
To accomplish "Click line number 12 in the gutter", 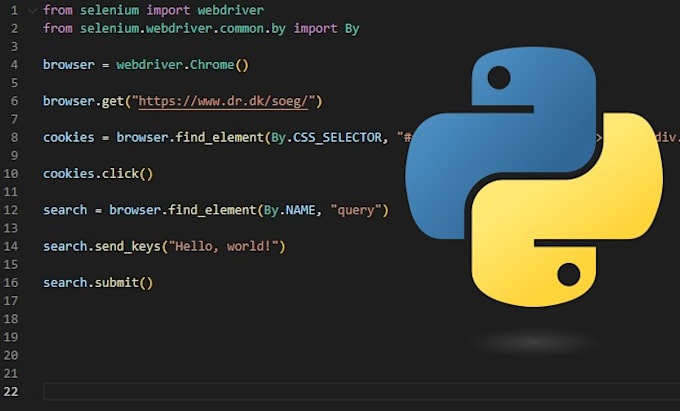I will click(x=11, y=210).
